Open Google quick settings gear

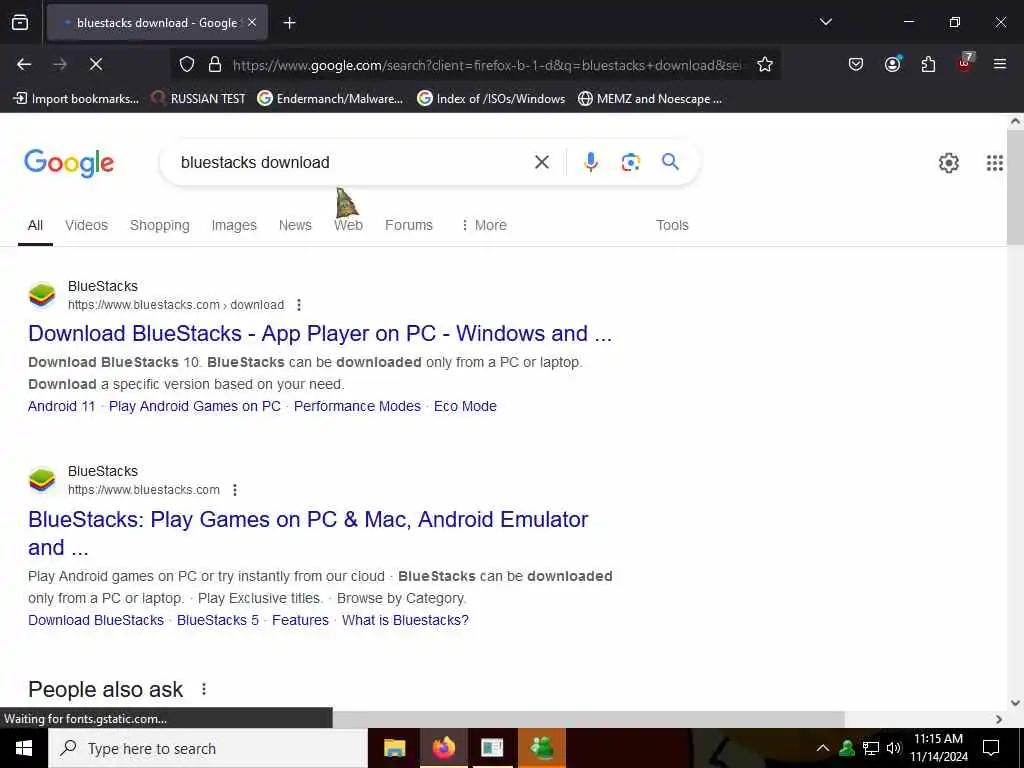click(948, 163)
